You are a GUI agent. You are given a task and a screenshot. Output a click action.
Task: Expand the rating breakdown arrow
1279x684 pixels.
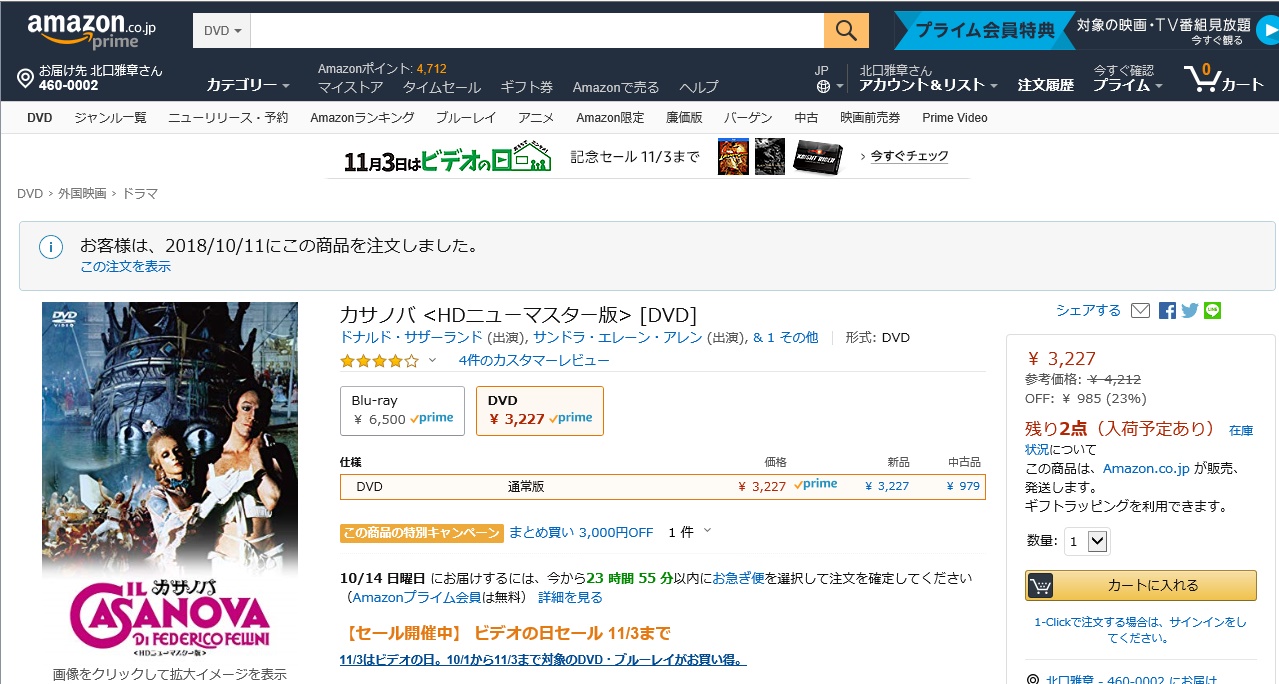432,360
